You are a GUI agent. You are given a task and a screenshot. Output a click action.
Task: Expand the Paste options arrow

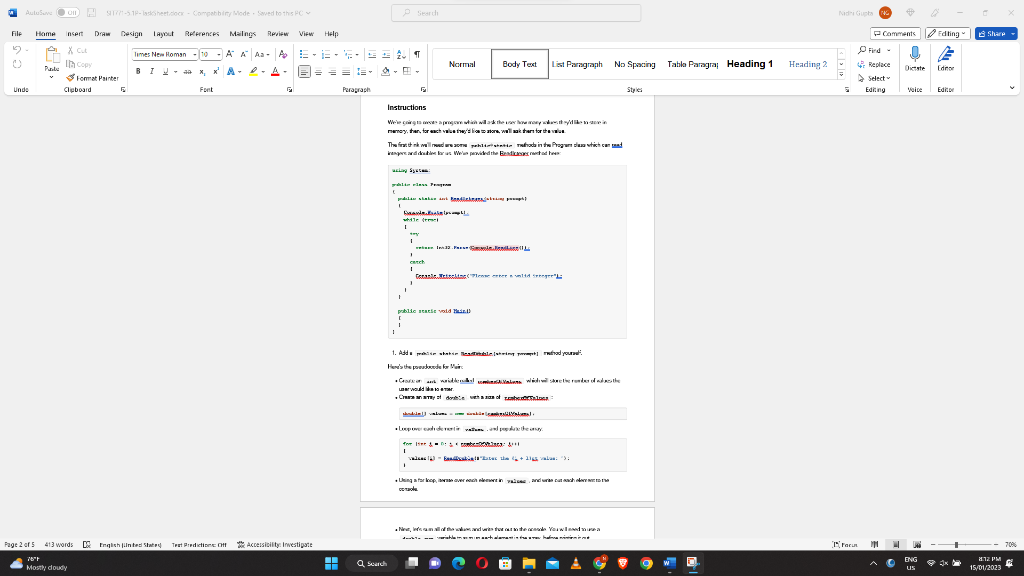tap(52, 77)
